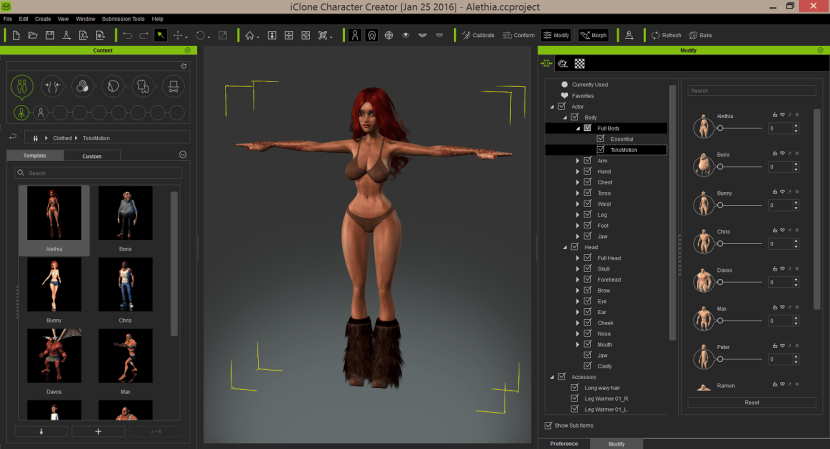Open the Submission Tools menu
830x449 pixels.
(124, 18)
